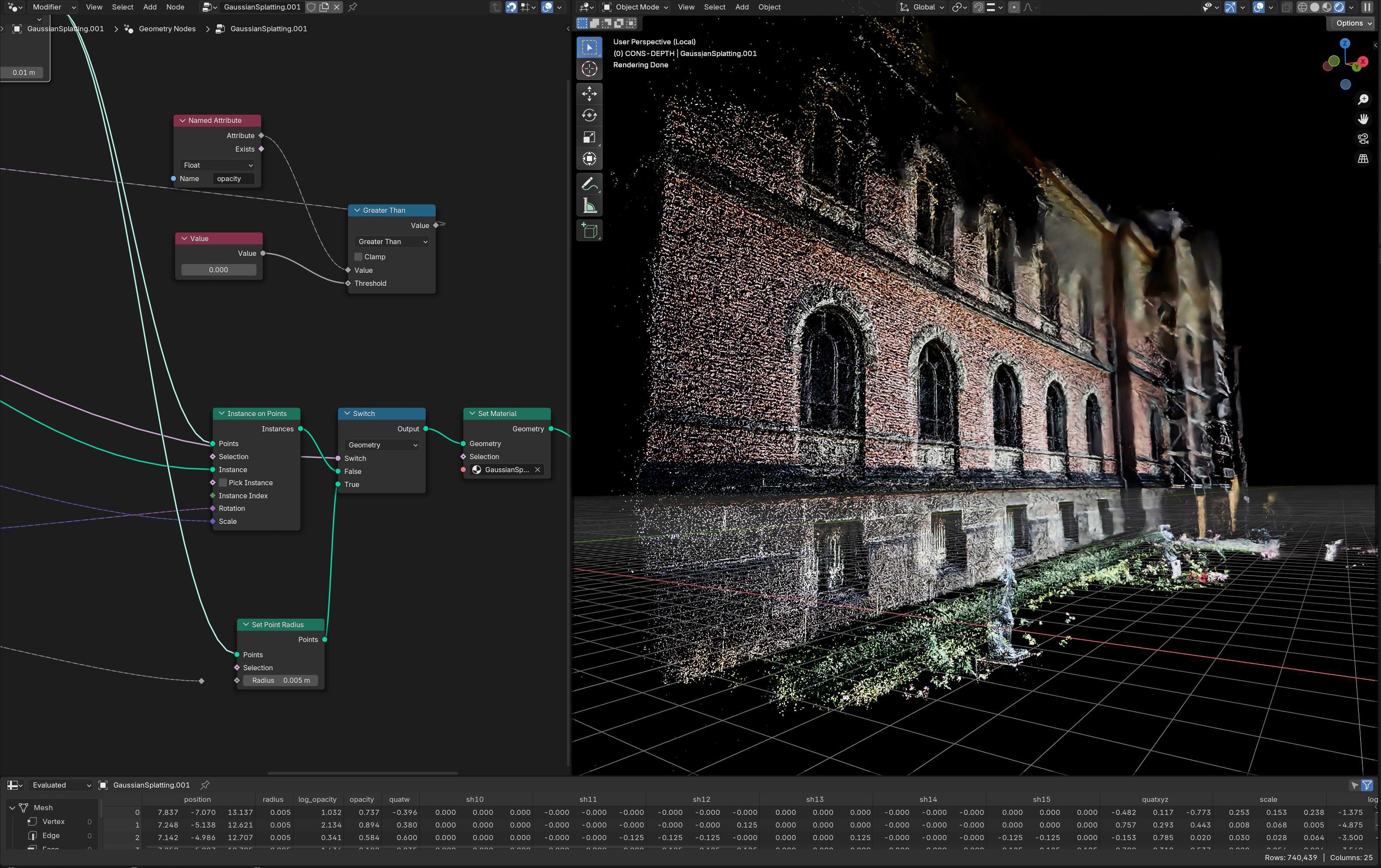Toggle spreadsheet selected-only filter icon
Screen dimensions: 1381x868
[x=1355, y=785]
